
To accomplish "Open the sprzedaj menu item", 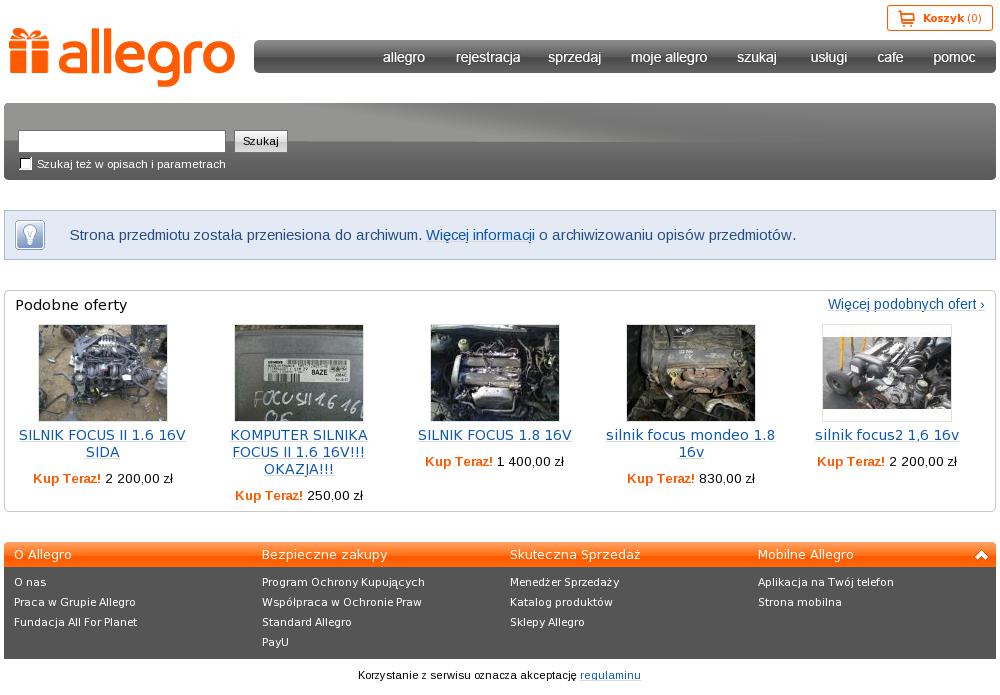I will 575,57.
